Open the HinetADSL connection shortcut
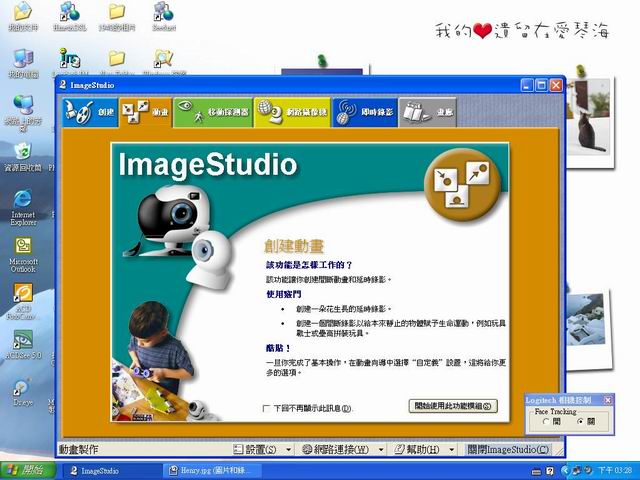The height and width of the screenshot is (480, 640). click(70, 17)
